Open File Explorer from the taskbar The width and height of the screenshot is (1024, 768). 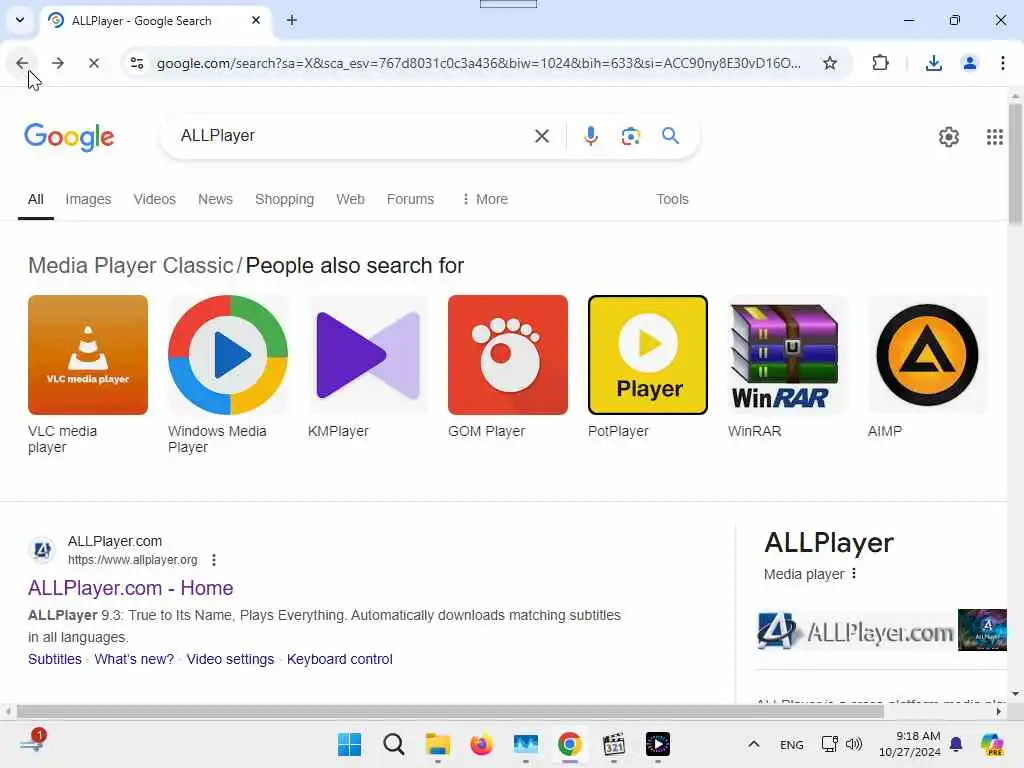(x=438, y=744)
